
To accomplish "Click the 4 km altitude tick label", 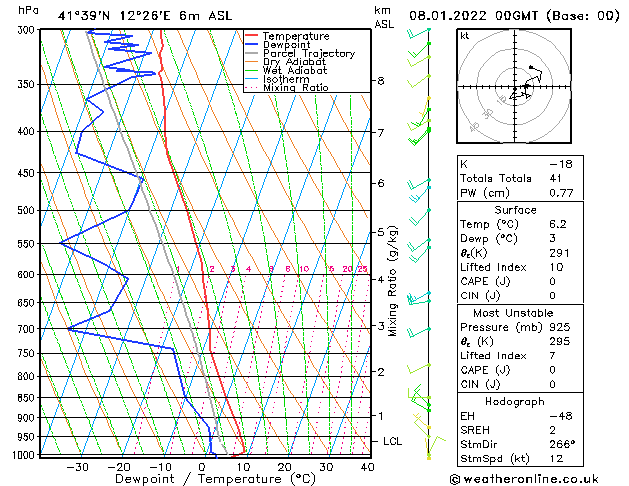I will 380,279.
